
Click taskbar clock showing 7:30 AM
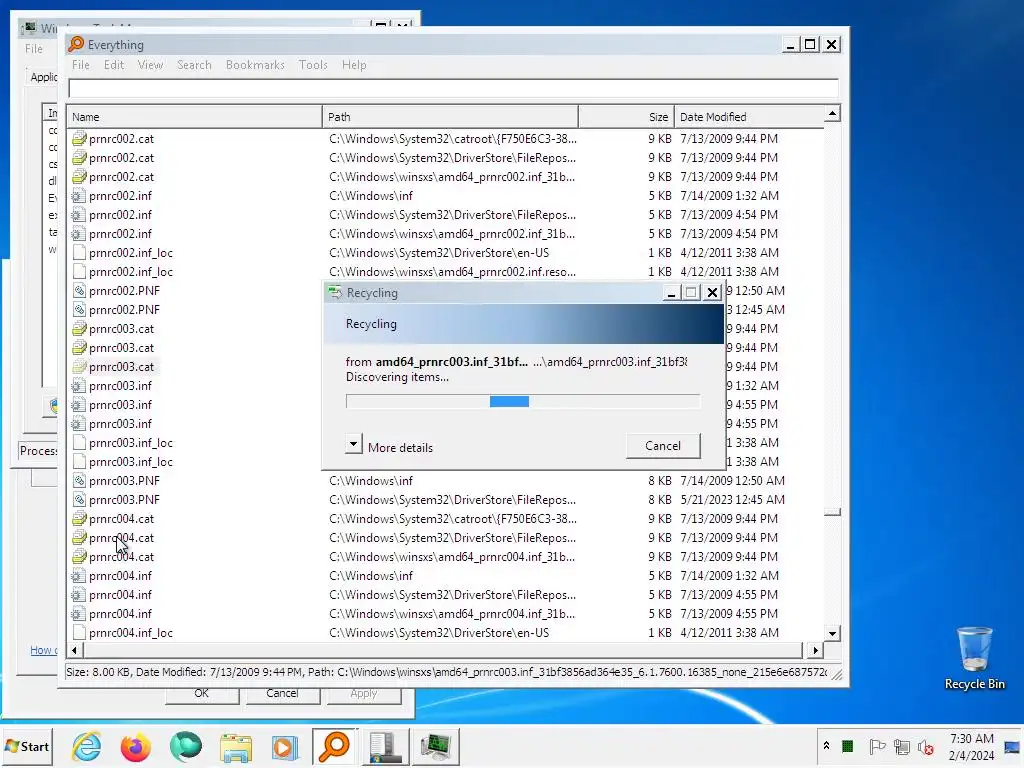(x=972, y=746)
